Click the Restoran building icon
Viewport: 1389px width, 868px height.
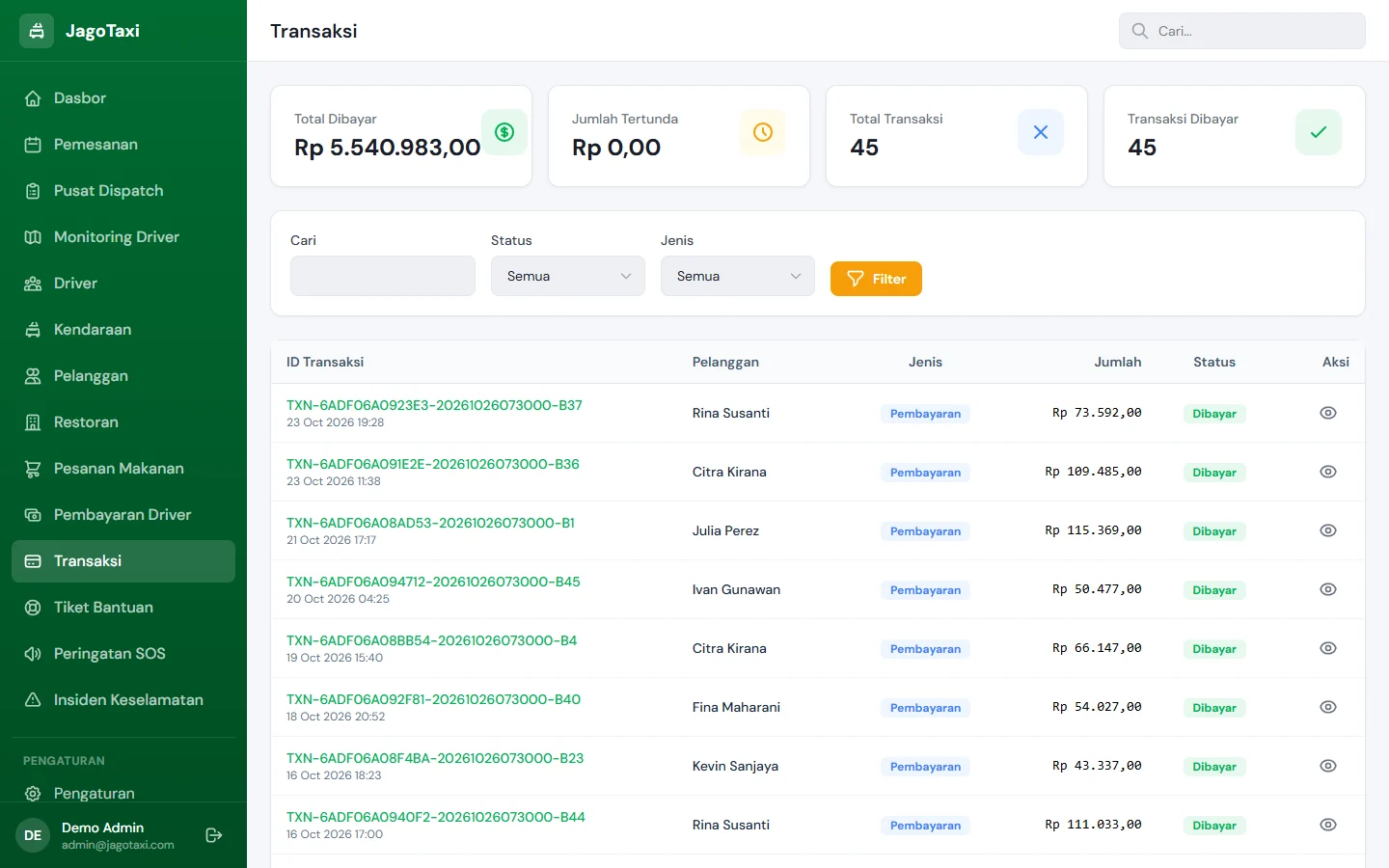[x=33, y=422]
